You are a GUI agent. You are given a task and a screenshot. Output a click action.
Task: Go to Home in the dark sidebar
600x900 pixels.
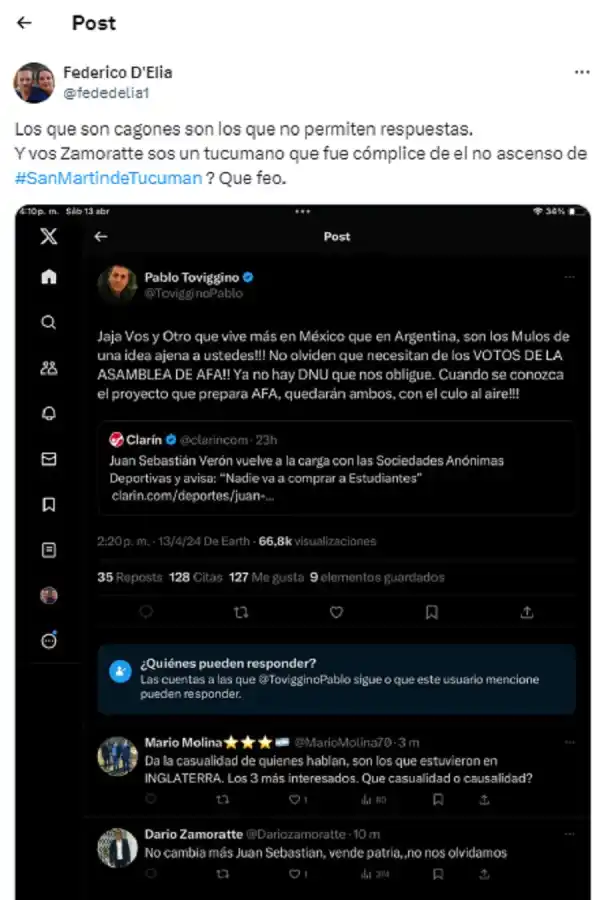coord(49,278)
